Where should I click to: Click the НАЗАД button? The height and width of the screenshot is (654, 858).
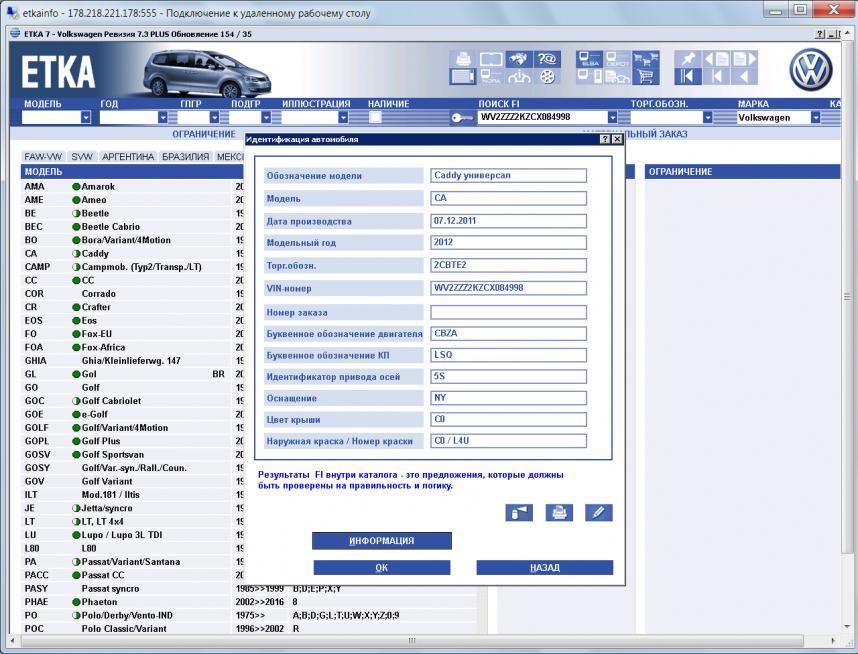(x=544, y=568)
